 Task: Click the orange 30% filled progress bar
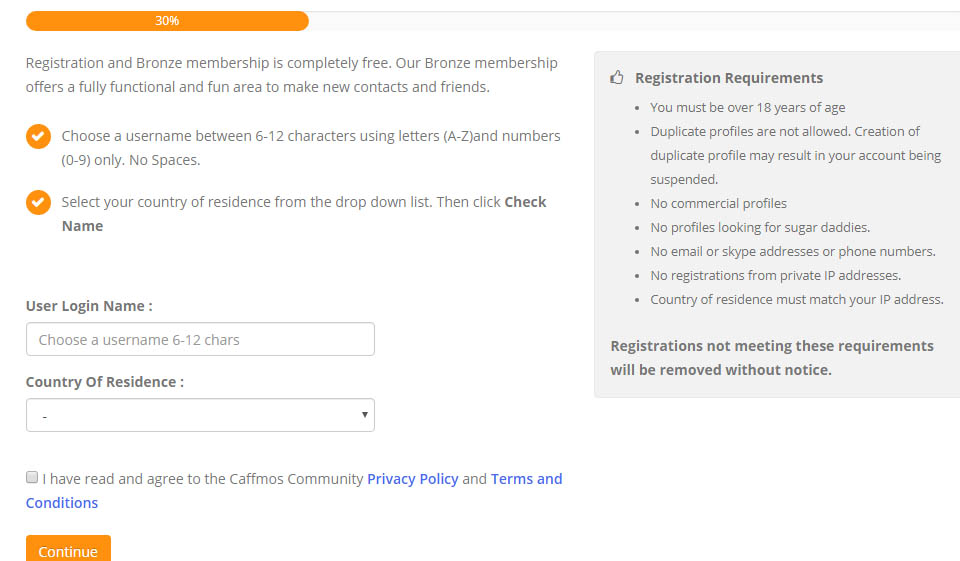click(x=167, y=20)
